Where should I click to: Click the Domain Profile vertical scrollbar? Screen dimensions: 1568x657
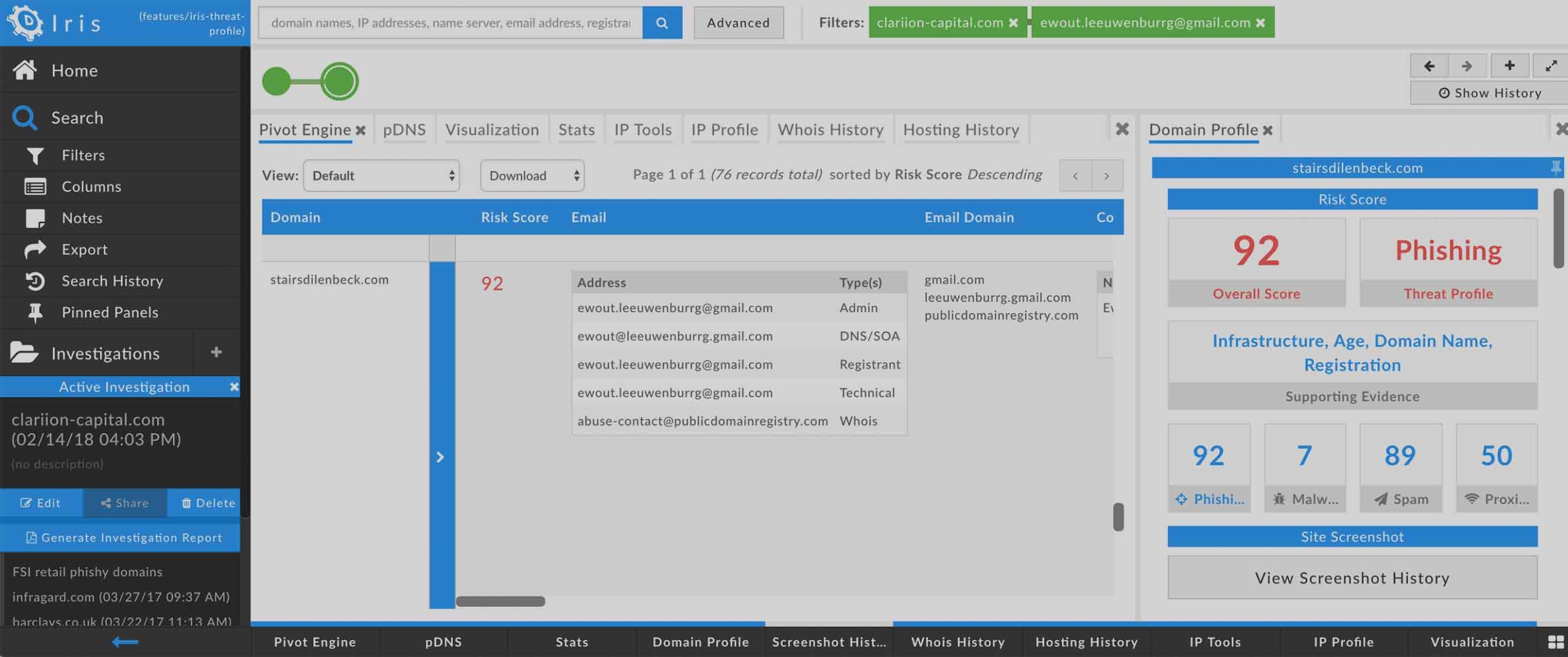1558,228
